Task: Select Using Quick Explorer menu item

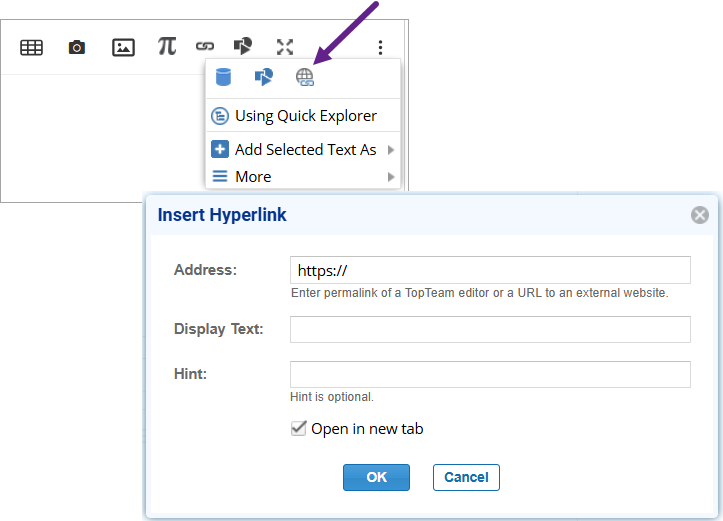Action: coord(305,116)
